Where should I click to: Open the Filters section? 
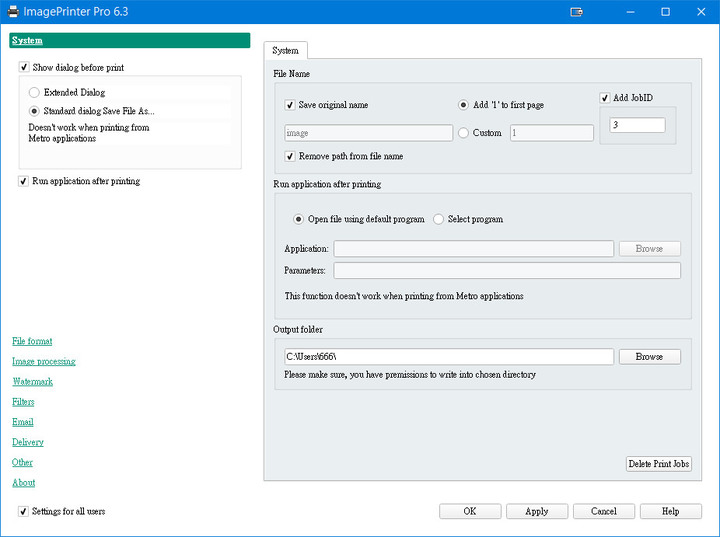click(23, 402)
